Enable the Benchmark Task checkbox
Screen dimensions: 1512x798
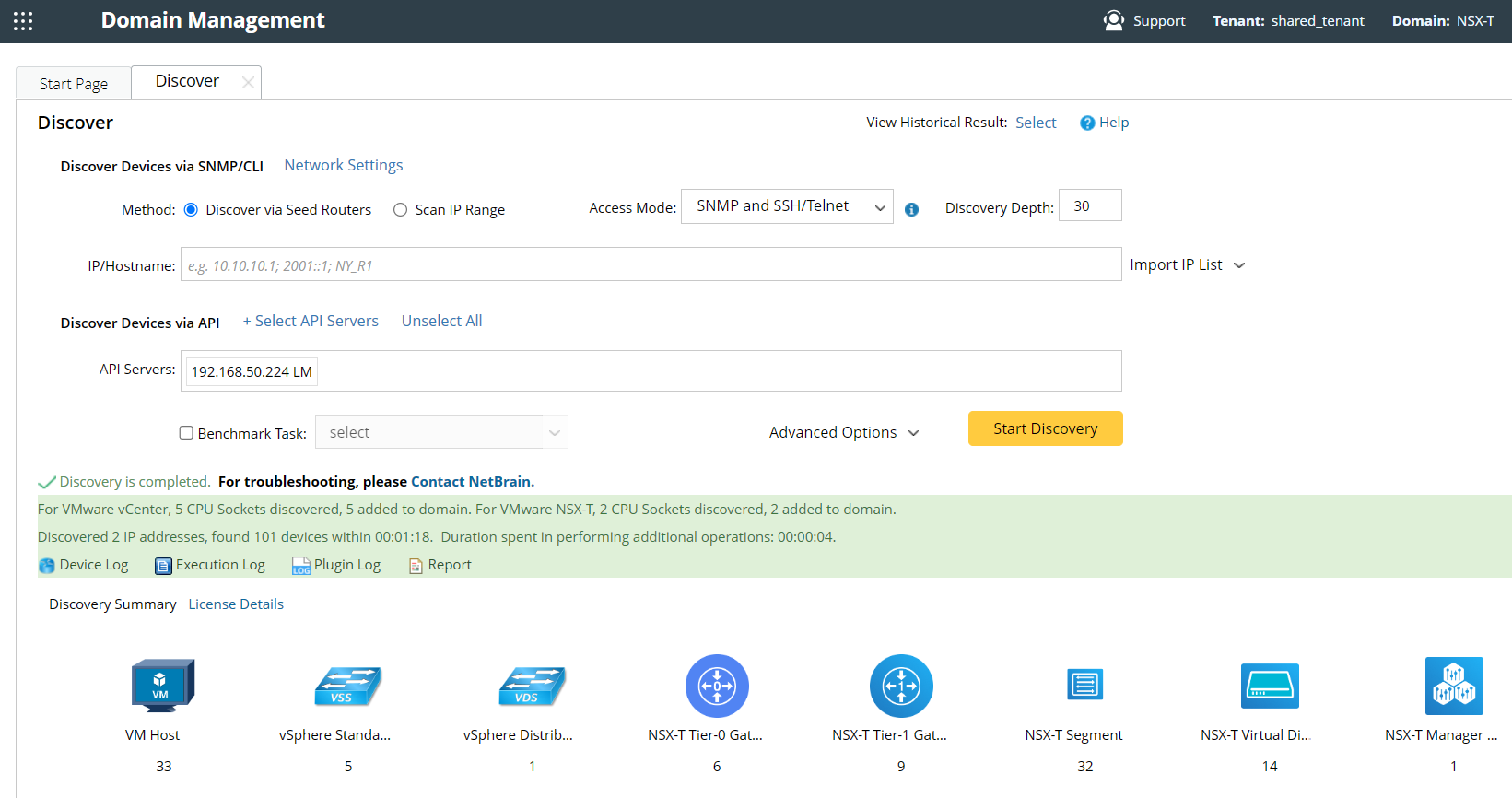point(186,433)
